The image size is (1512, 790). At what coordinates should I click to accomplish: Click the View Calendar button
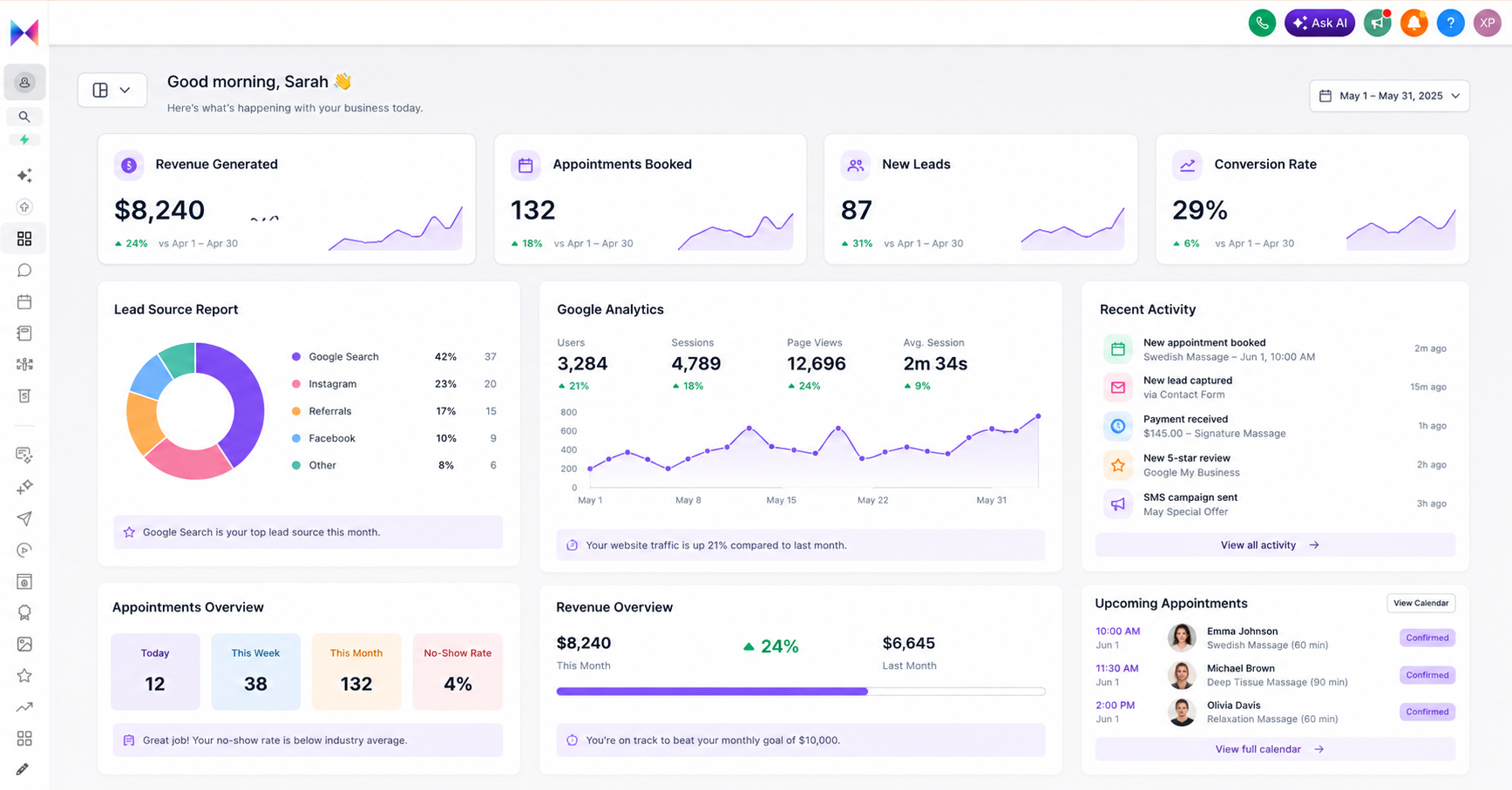(1420, 603)
